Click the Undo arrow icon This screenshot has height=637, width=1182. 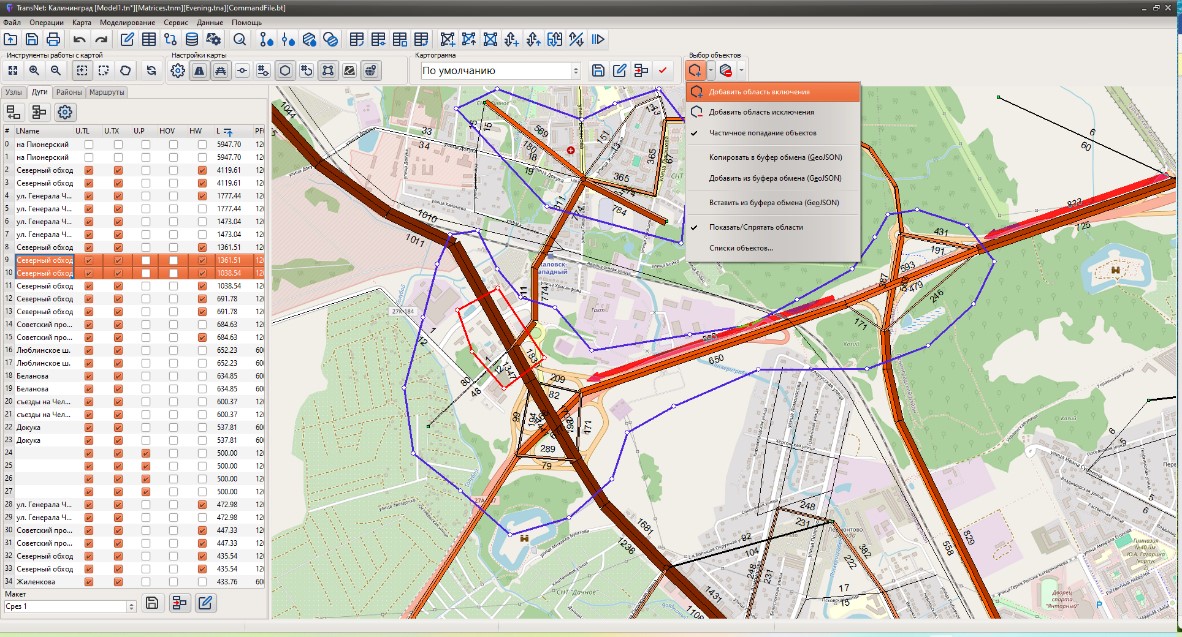click(79, 39)
